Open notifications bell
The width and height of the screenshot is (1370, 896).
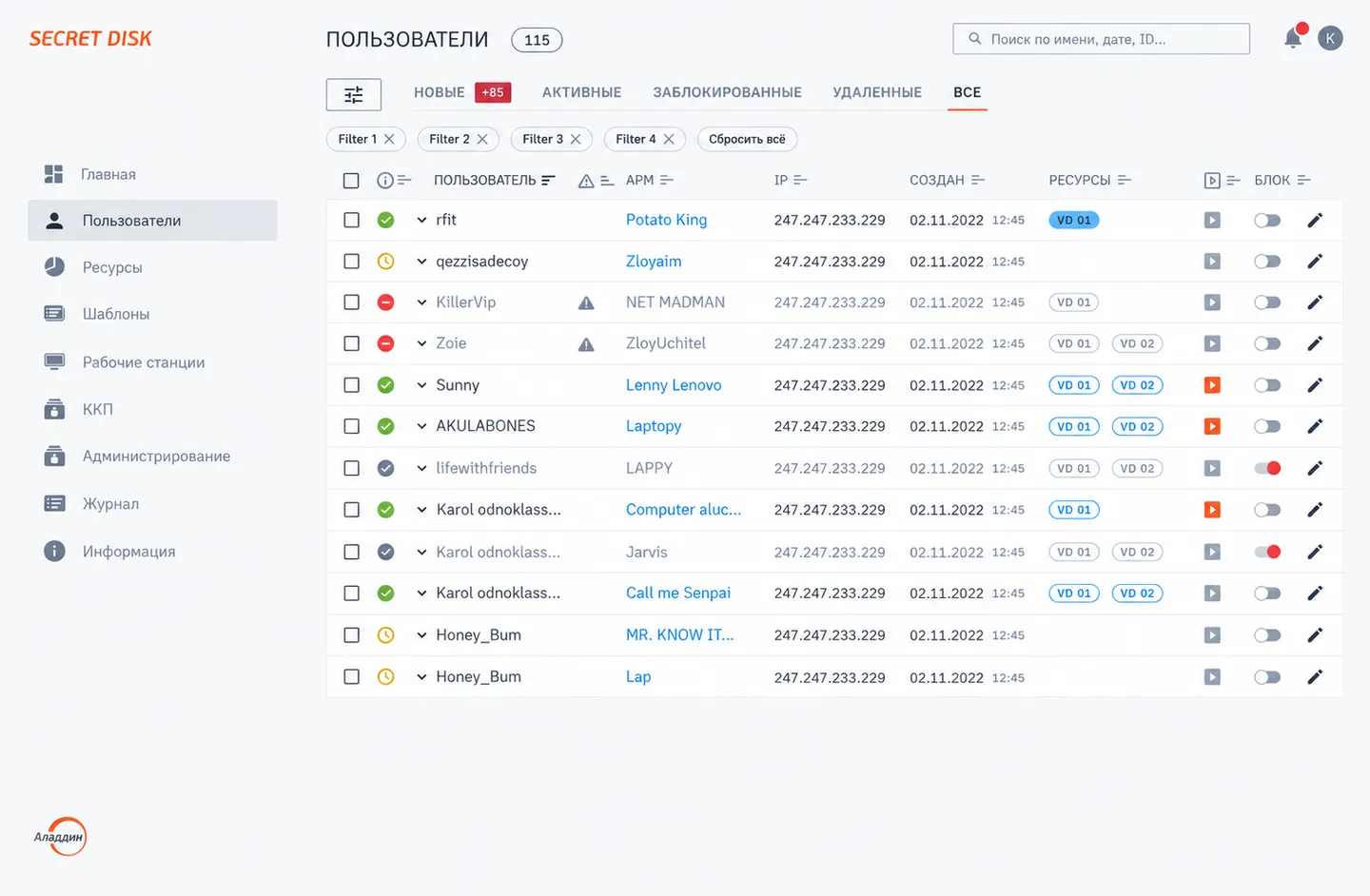[1294, 37]
